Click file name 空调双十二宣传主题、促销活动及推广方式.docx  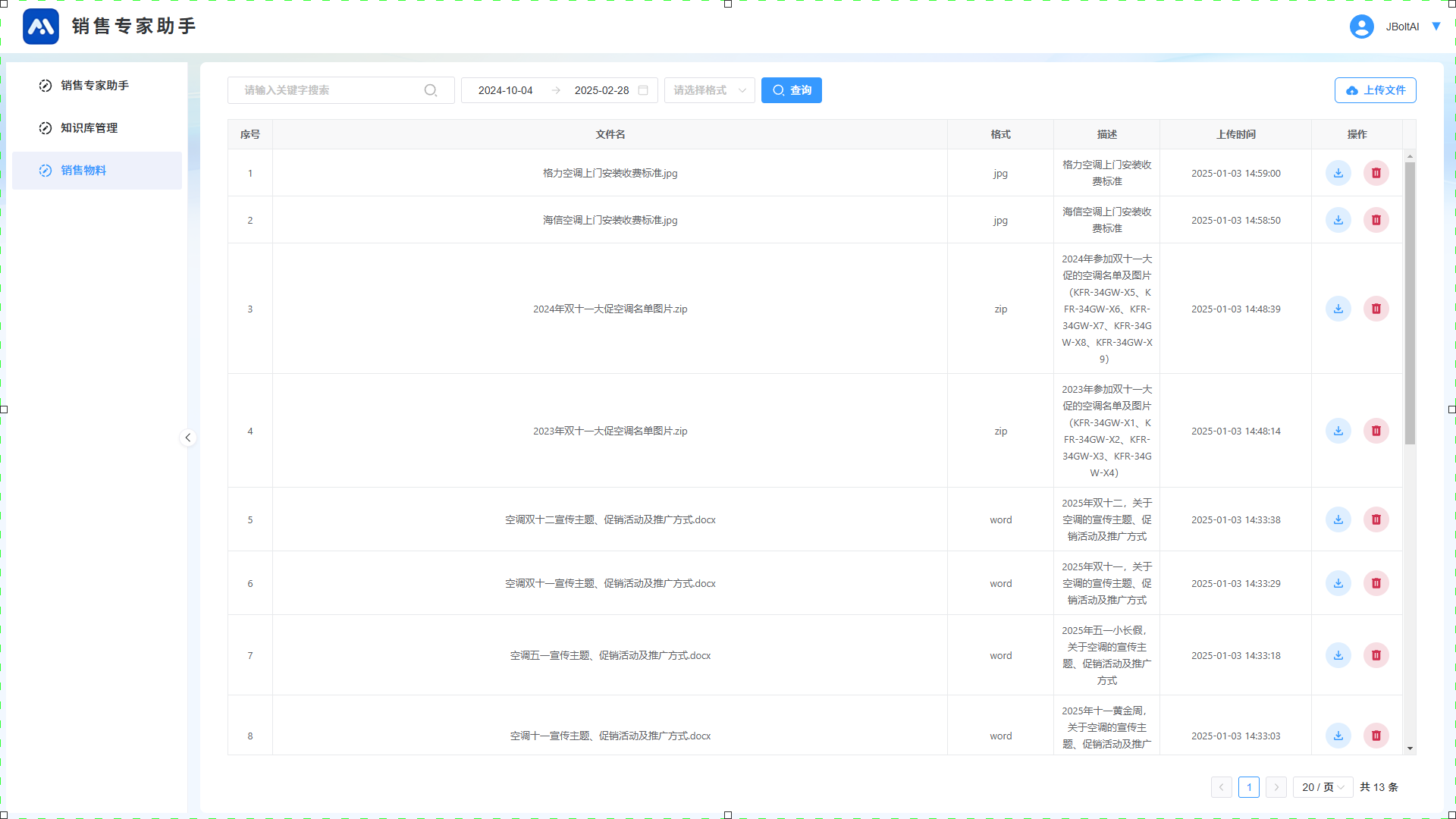point(610,519)
